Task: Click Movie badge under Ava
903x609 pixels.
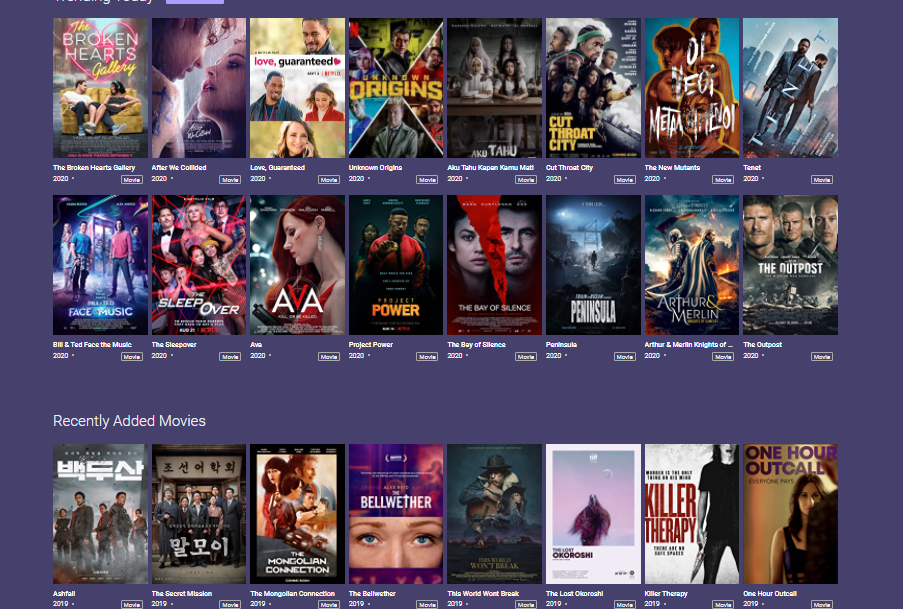Action: point(329,357)
